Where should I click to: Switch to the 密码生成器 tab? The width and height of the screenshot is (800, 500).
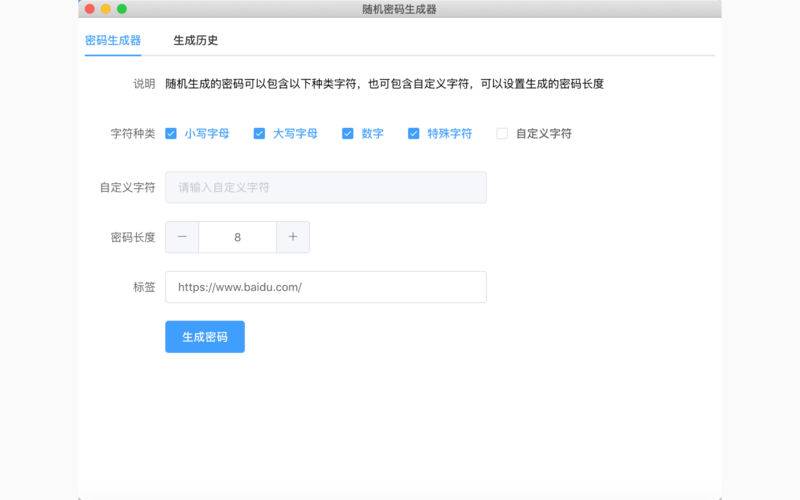point(113,40)
